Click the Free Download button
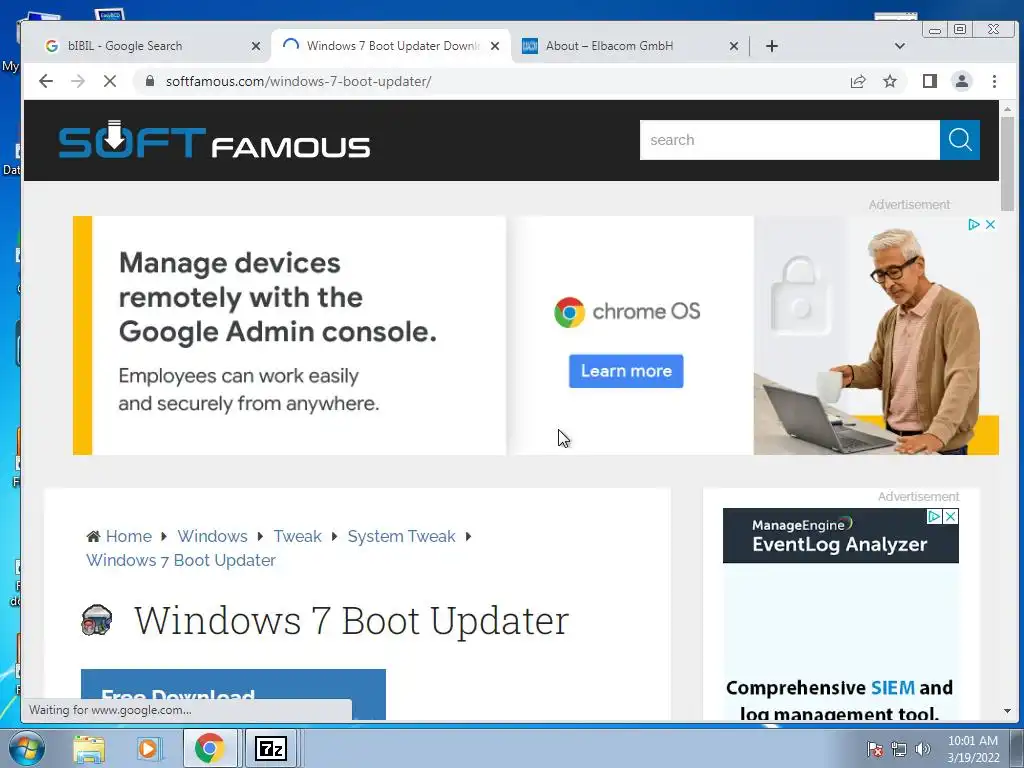The height and width of the screenshot is (768, 1024). (x=233, y=695)
